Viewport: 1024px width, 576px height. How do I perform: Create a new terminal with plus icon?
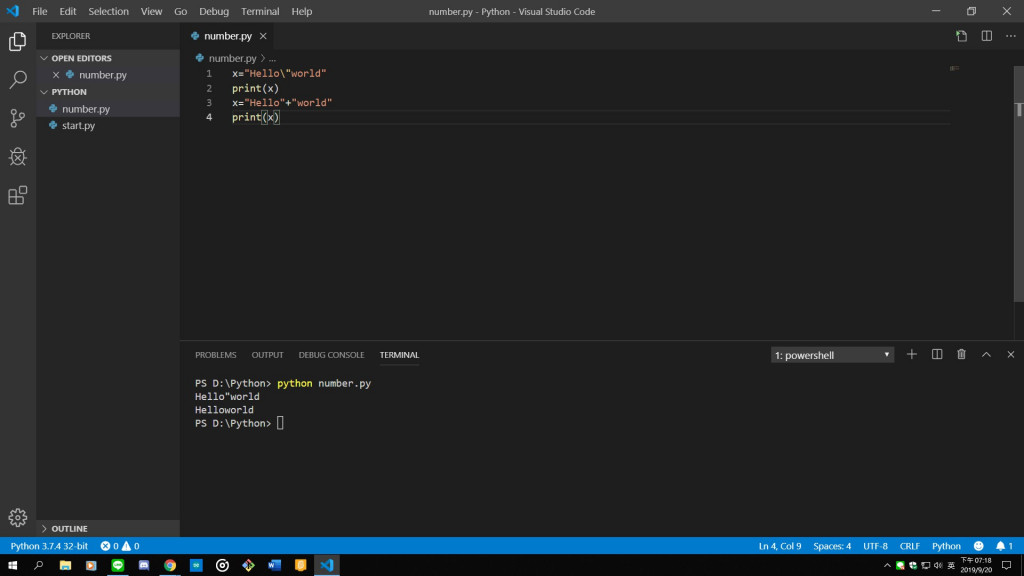[x=912, y=355]
